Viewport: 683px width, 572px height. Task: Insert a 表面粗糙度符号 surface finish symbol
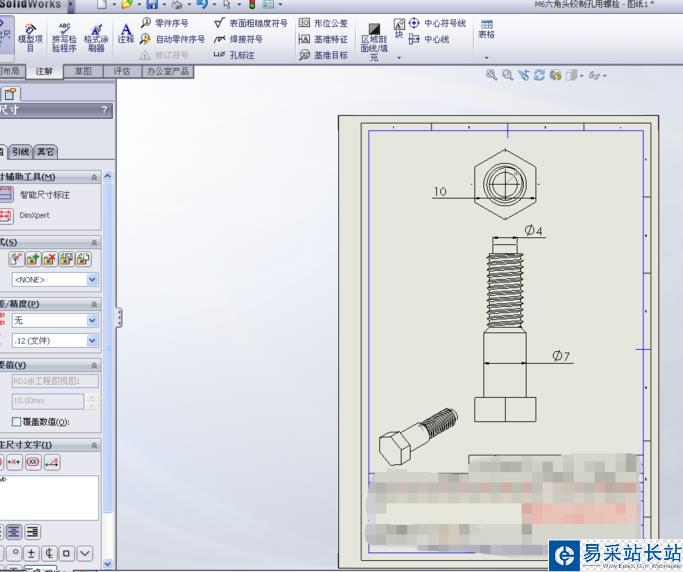pos(251,23)
